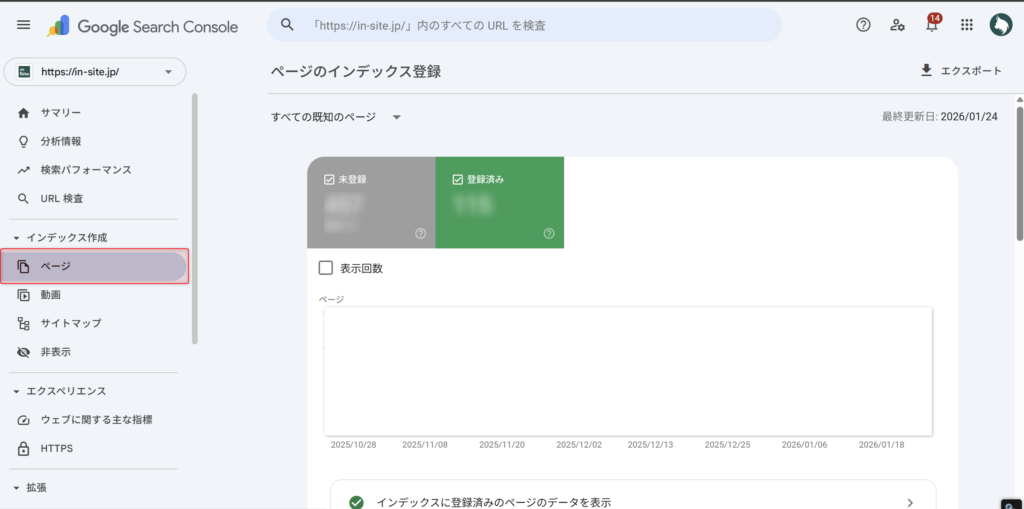Click the lock icon beside HTTPS
This screenshot has width=1024, height=509.
[24, 449]
